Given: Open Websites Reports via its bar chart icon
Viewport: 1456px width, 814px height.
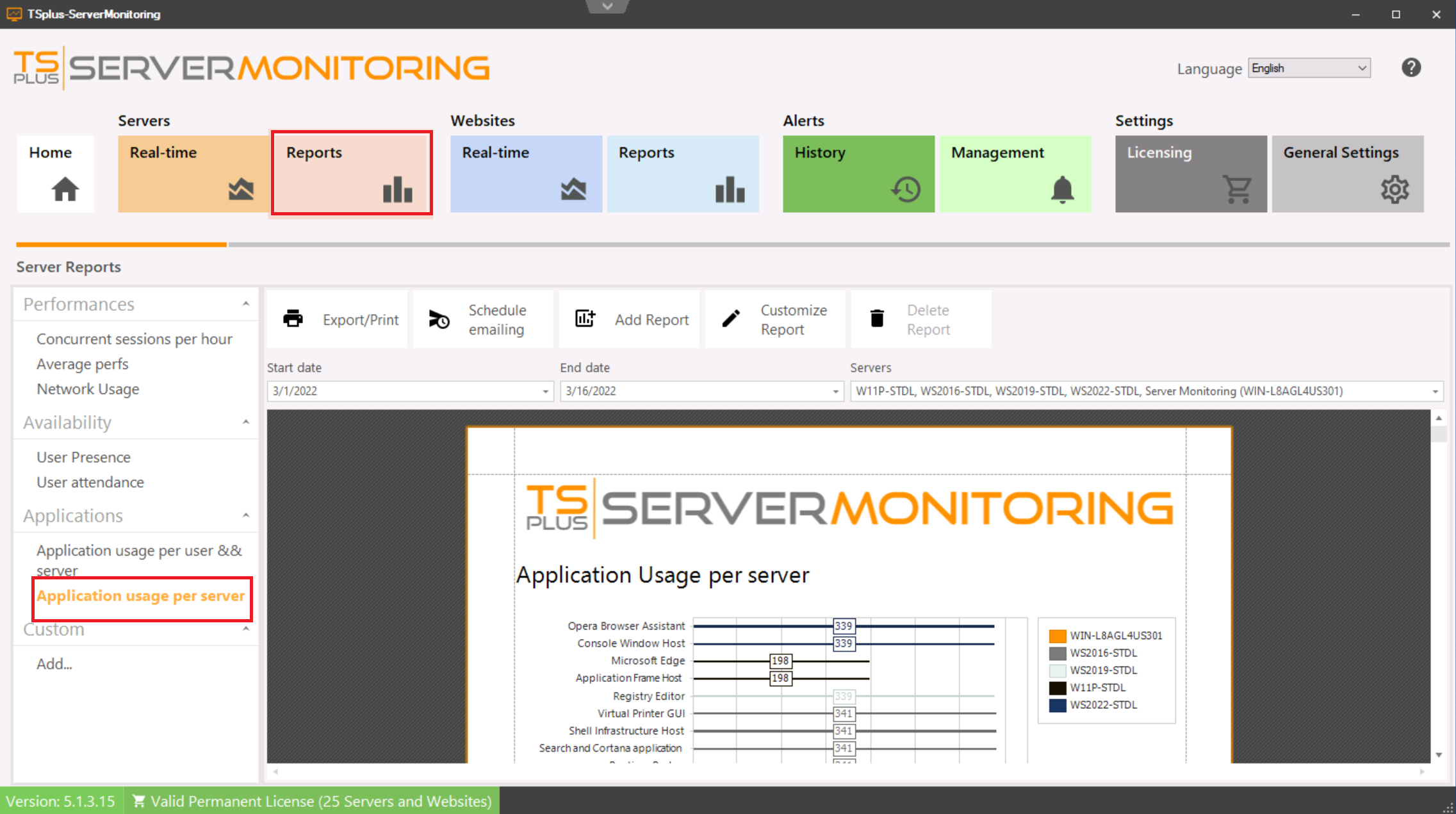Looking at the screenshot, I should click(730, 188).
